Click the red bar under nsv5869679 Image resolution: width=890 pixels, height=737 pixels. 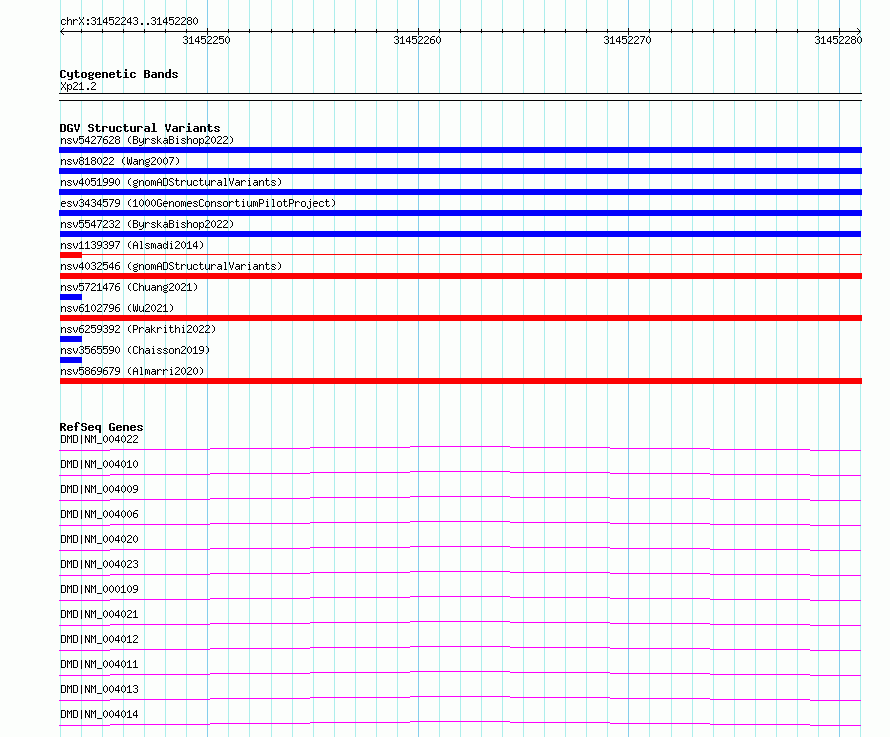point(460,381)
